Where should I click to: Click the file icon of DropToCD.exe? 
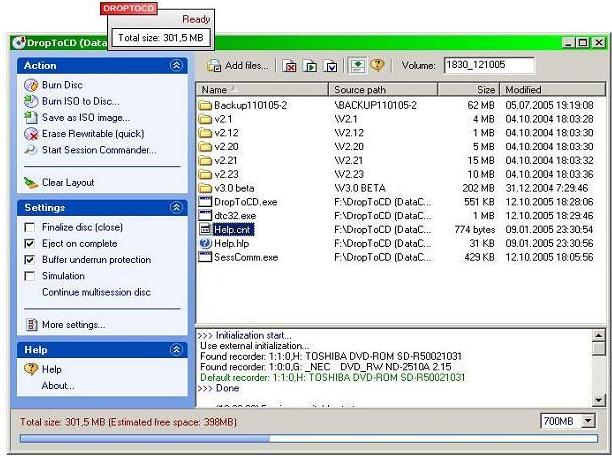coord(205,202)
